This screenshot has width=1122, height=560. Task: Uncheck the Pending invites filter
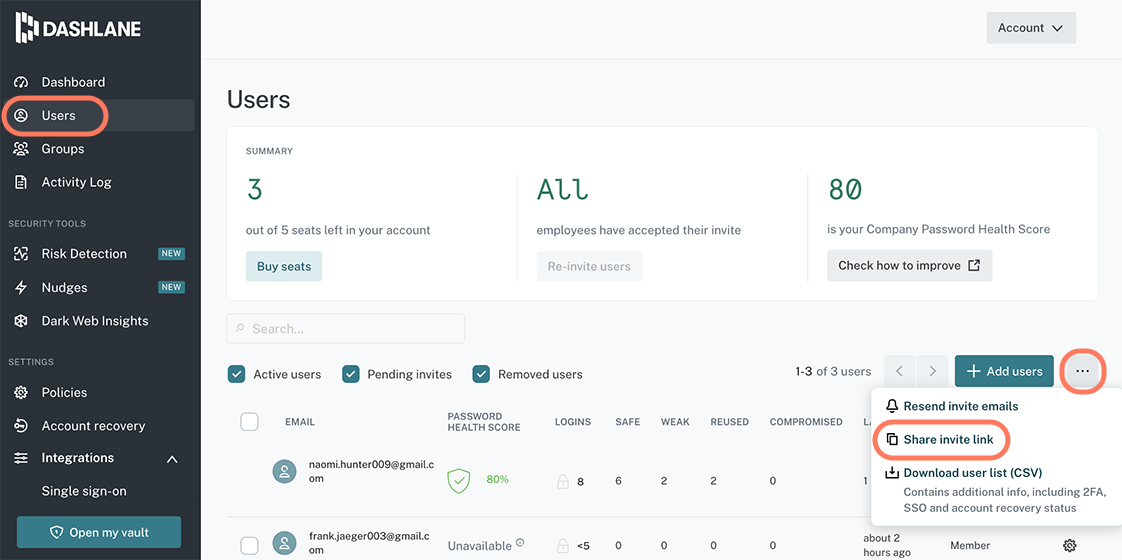(x=351, y=374)
